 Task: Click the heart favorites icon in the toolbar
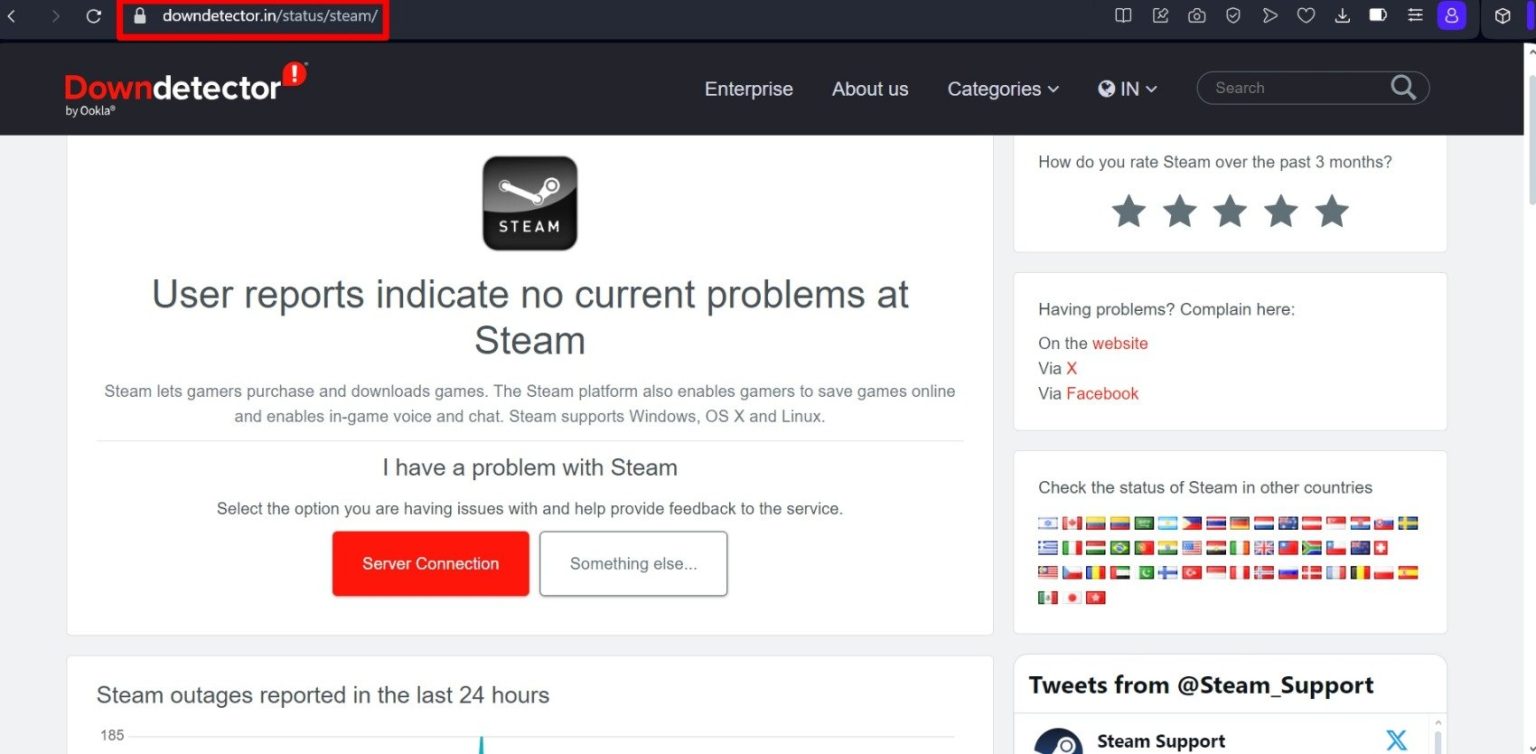pos(1306,15)
